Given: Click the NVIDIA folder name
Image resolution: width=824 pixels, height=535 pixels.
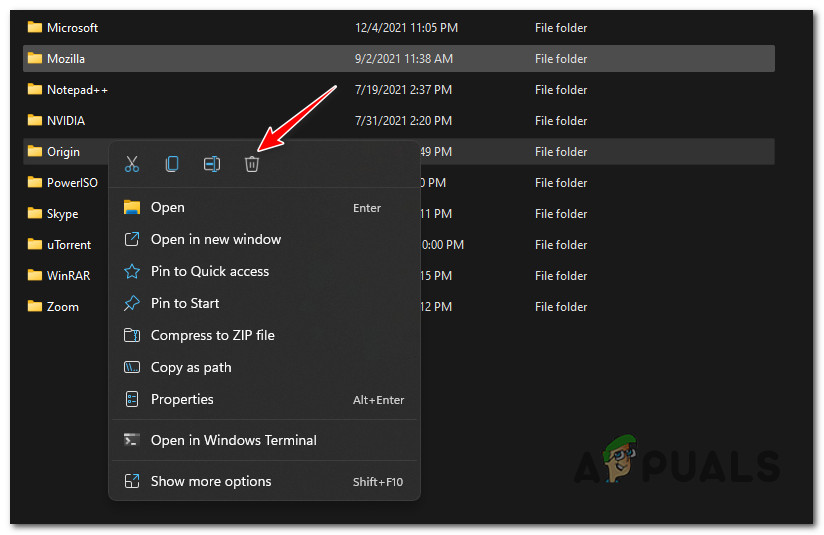Looking at the screenshot, I should [66, 121].
